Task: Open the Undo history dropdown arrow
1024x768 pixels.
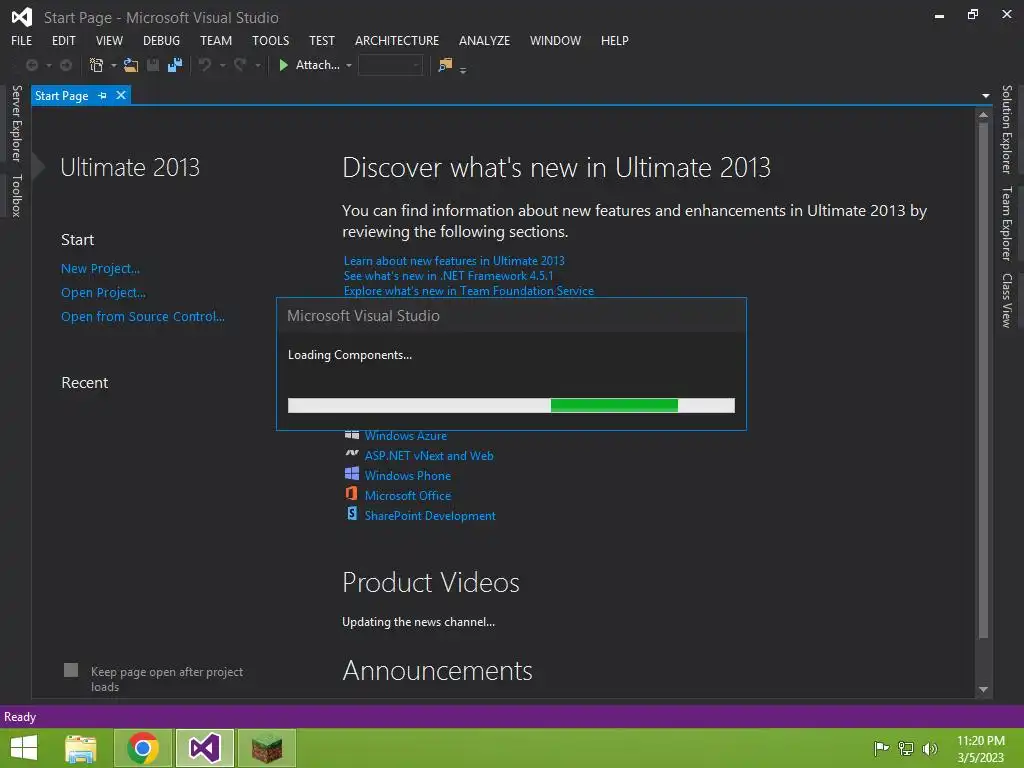Action: pyautogui.click(x=222, y=65)
